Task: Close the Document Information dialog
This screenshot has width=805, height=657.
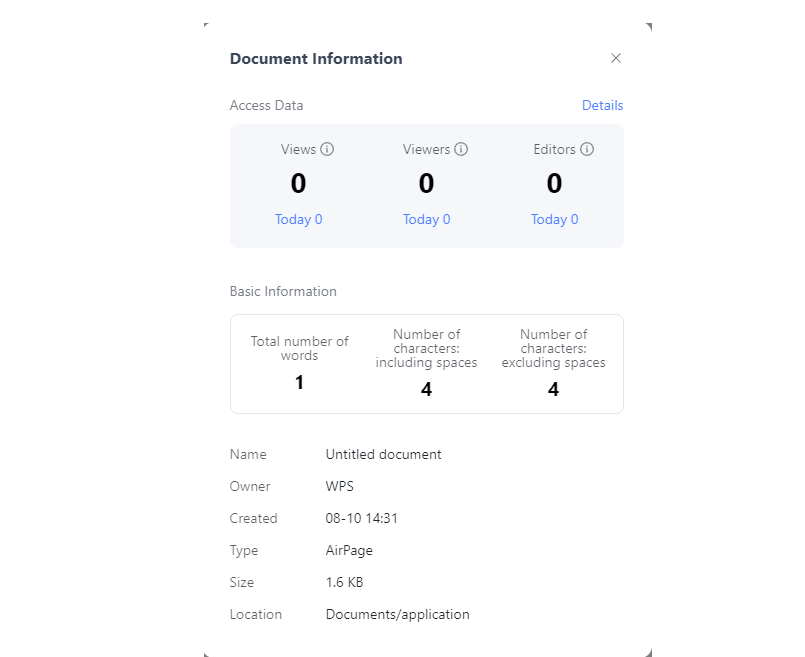Action: coord(616,58)
